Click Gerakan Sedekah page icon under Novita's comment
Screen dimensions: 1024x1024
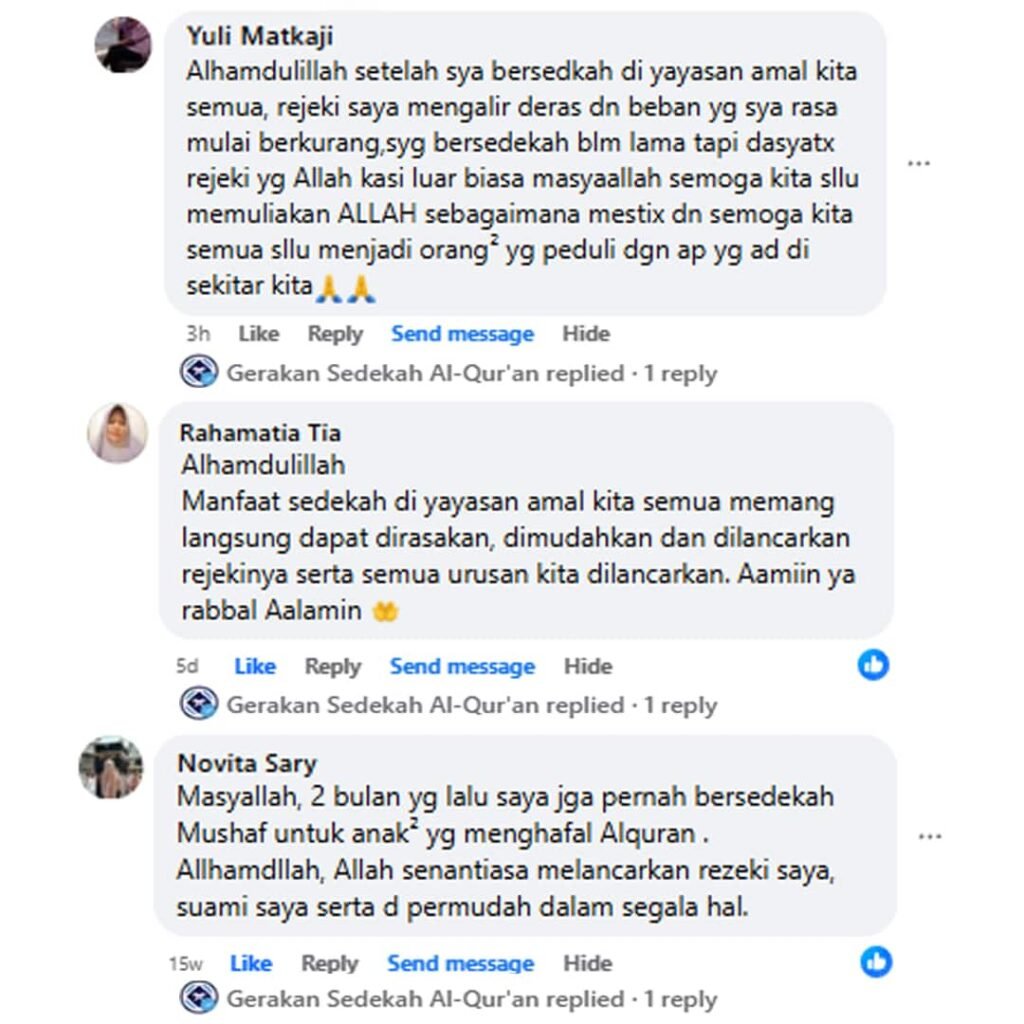199,998
